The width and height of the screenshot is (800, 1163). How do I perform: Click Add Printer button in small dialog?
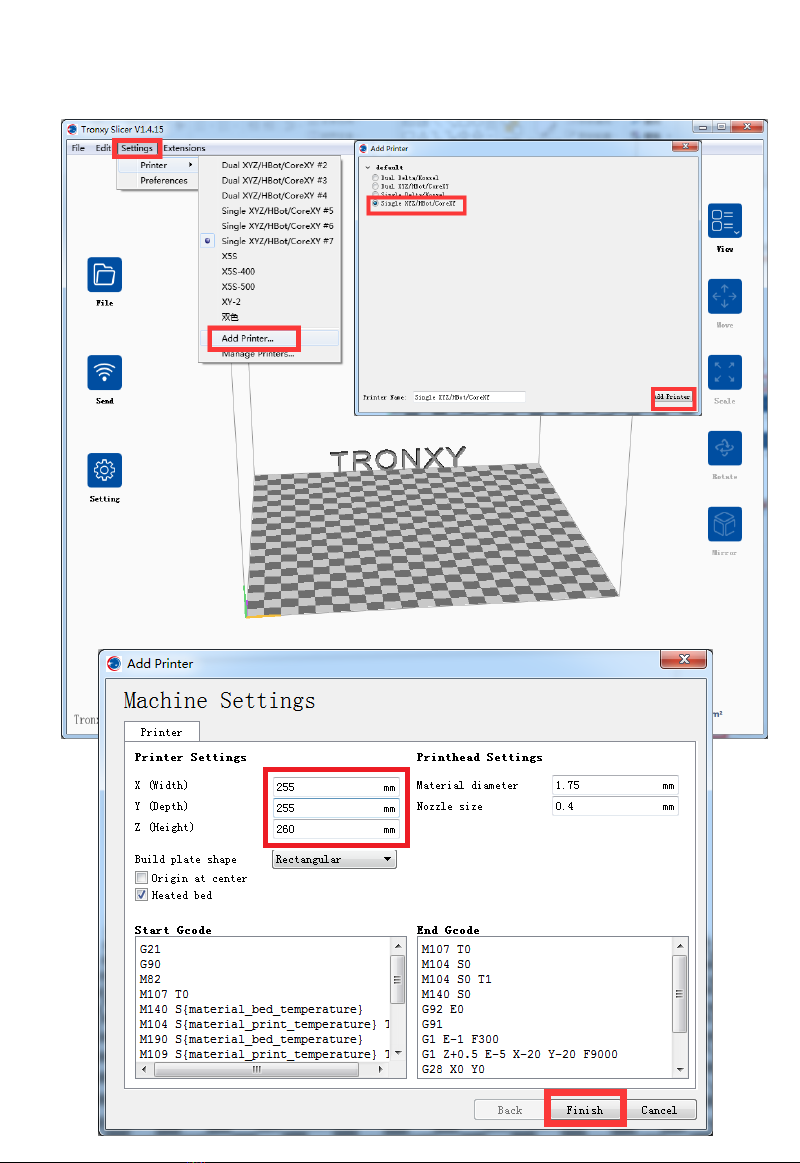pos(673,397)
